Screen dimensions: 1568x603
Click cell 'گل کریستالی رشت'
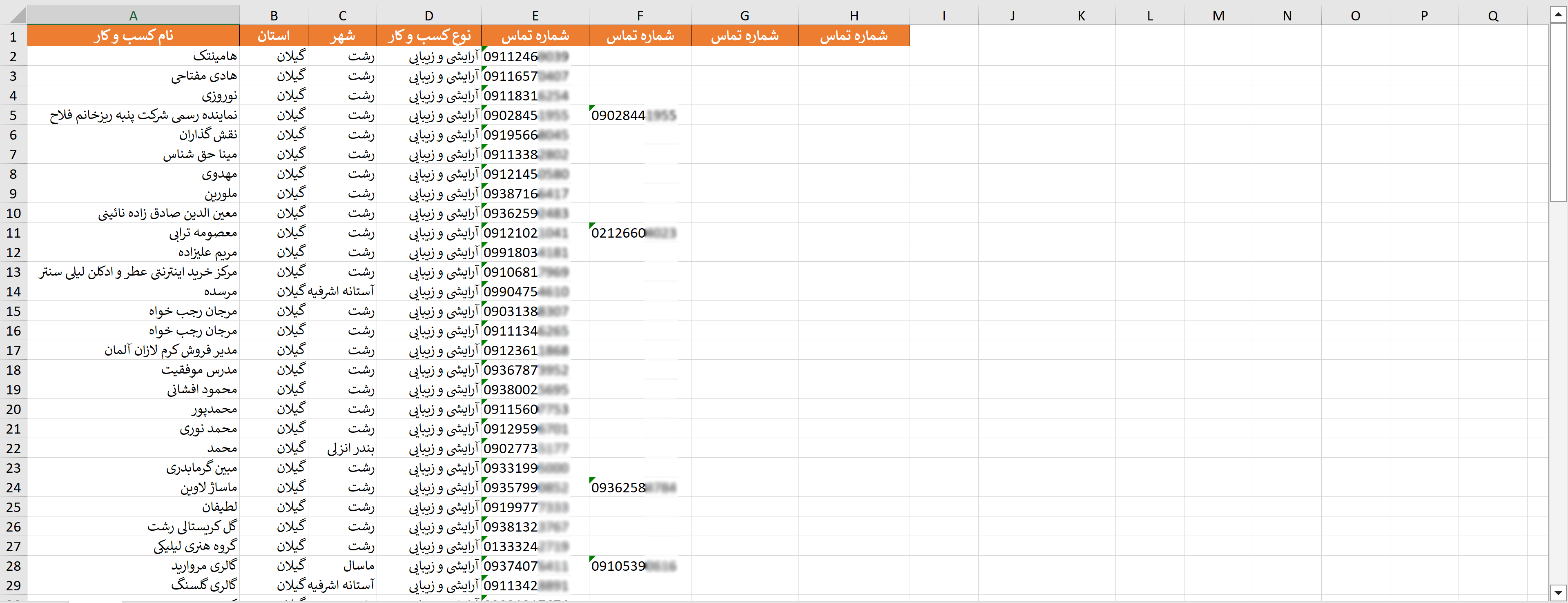pos(133,526)
